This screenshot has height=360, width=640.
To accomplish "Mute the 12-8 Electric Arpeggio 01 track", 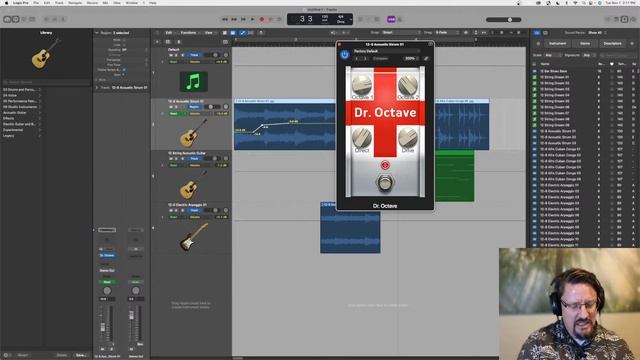I will pos(171,211).
